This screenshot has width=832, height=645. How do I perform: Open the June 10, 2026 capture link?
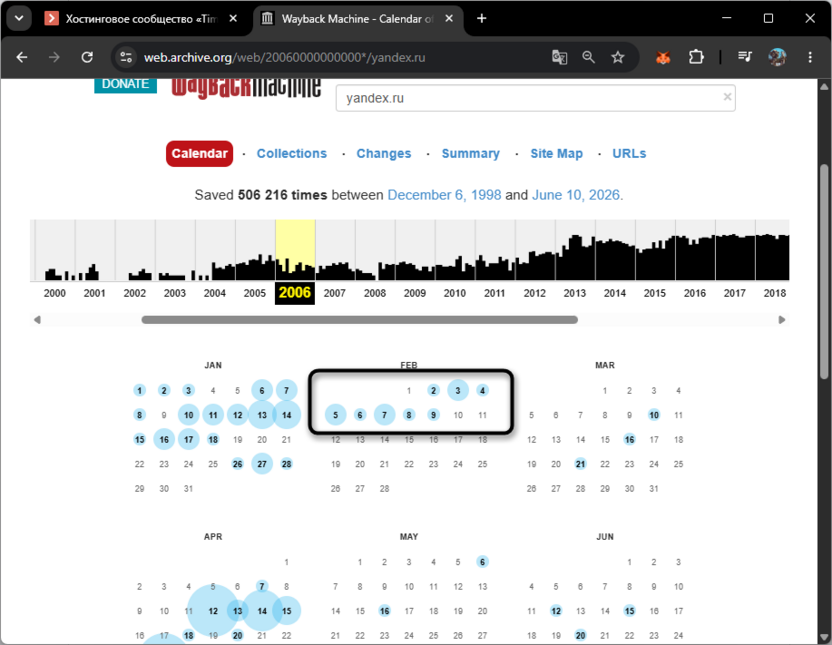tap(576, 195)
